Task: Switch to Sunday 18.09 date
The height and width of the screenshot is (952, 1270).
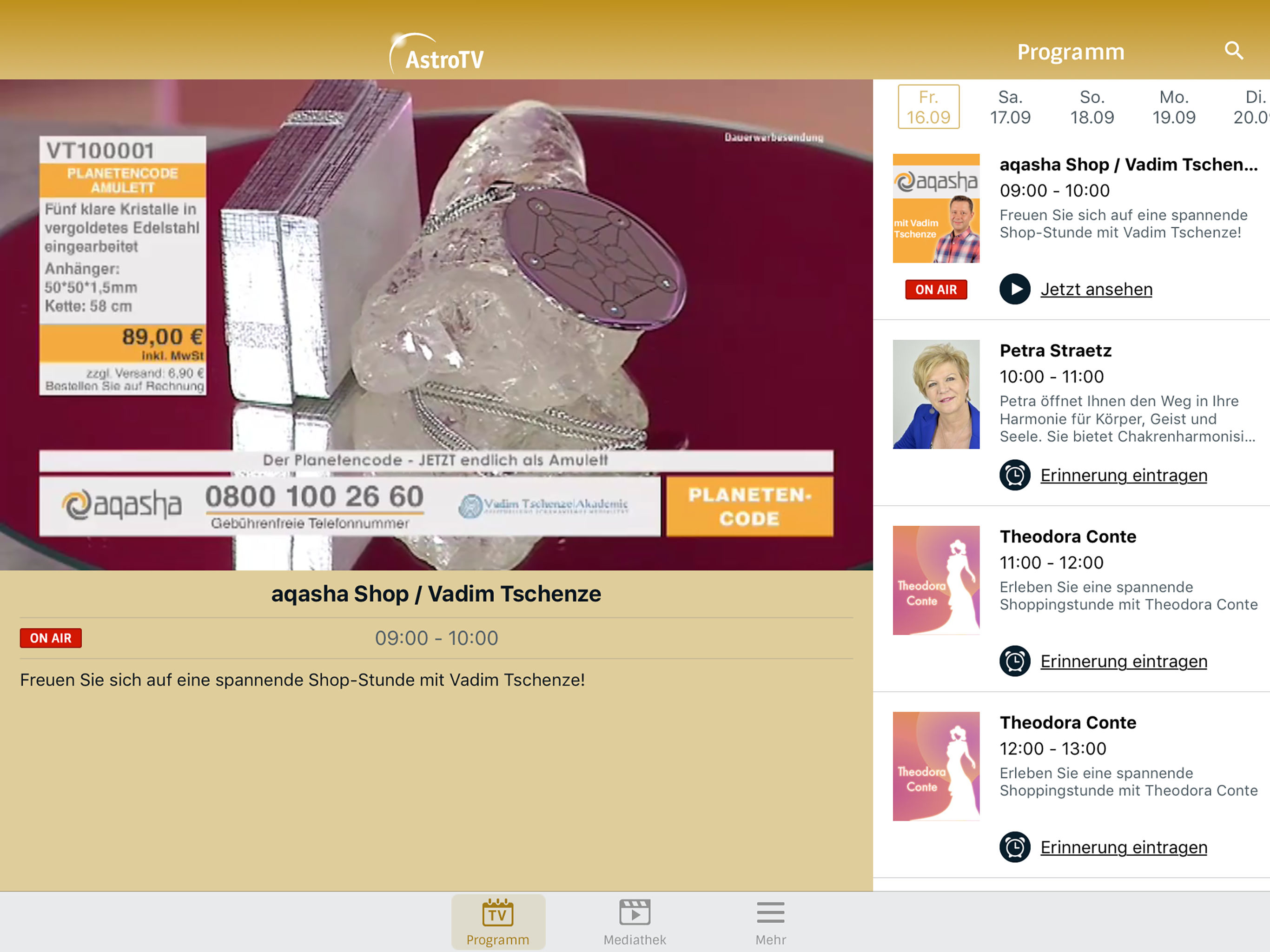Action: 1091,107
